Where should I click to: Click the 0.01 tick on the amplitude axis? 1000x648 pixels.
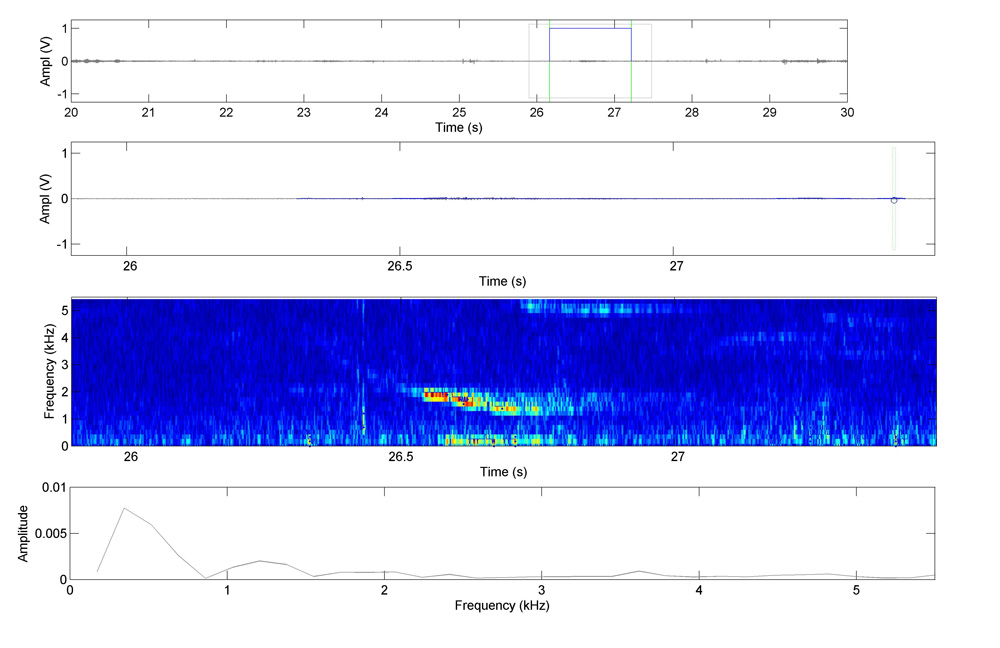click(52, 487)
